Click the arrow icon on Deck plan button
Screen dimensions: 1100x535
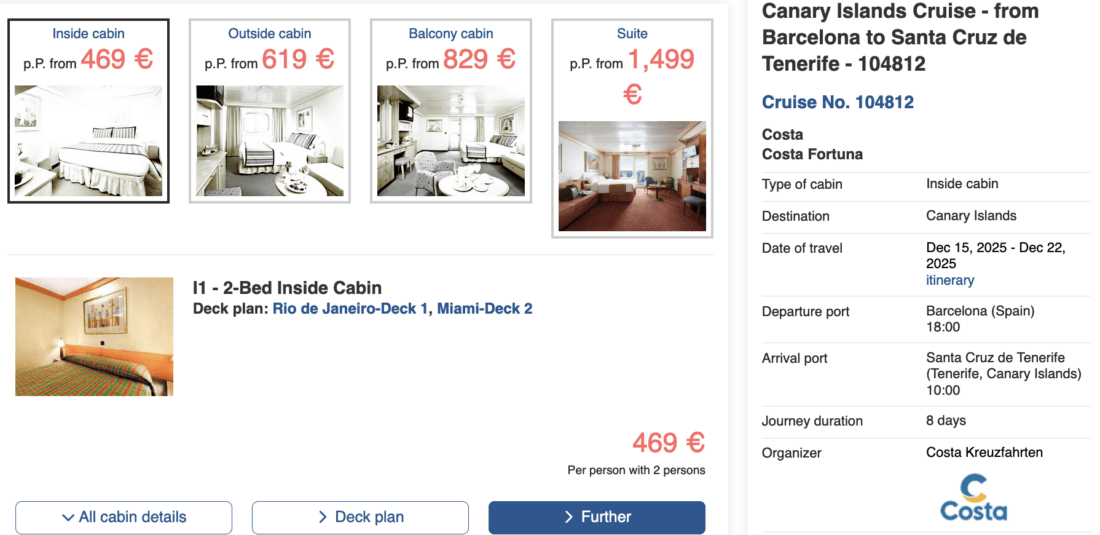323,517
